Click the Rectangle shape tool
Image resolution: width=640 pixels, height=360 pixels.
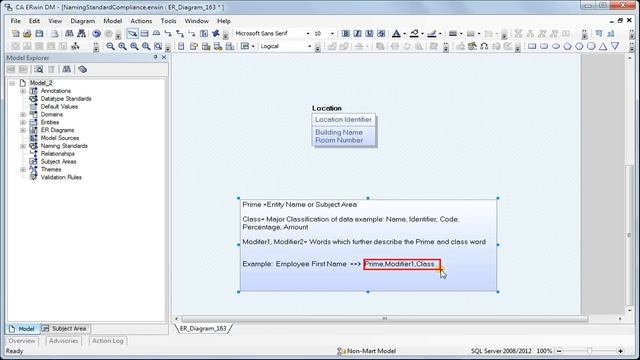pyautogui.click(x=532, y=46)
